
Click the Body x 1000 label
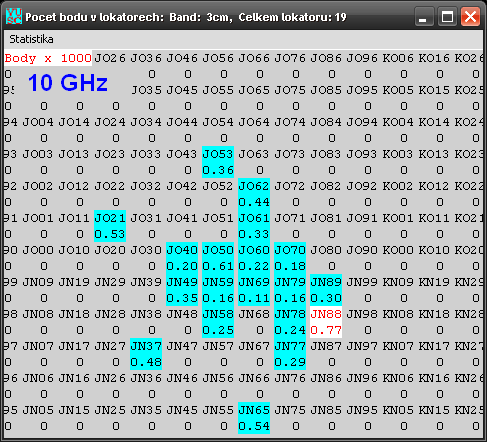(x=48, y=58)
